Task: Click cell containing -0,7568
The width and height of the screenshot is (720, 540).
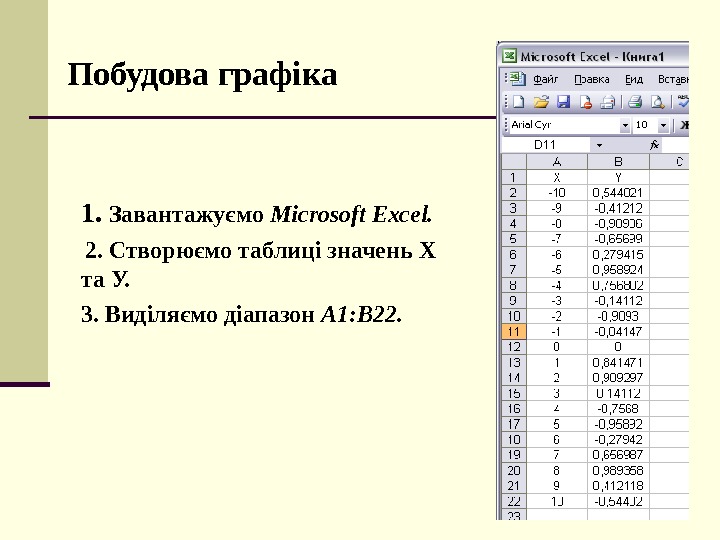Action: (x=619, y=409)
